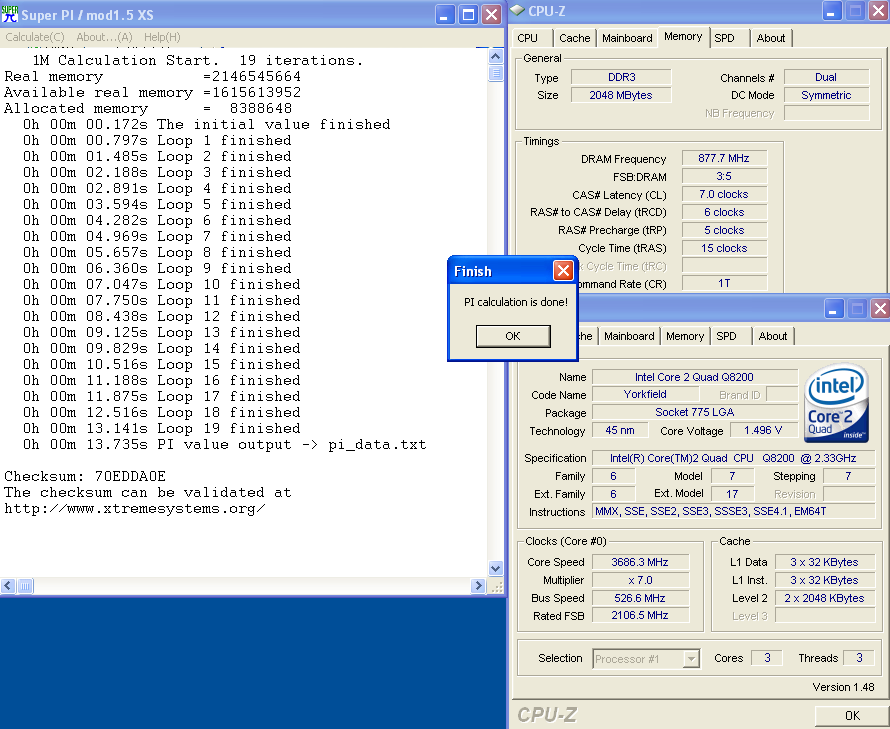Open About tab in lower CPU-Z window

(x=773, y=336)
